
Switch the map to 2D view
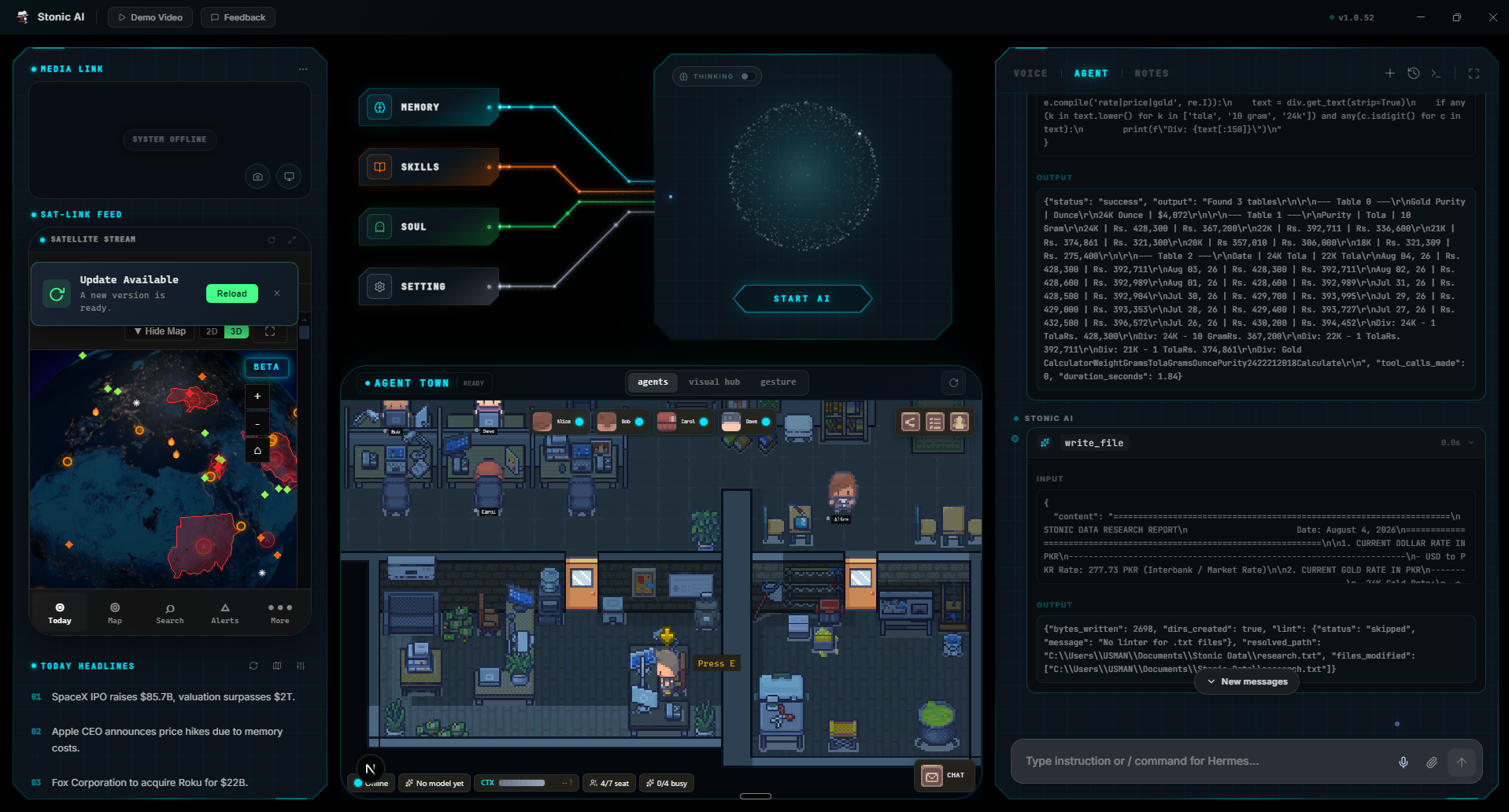click(x=212, y=331)
